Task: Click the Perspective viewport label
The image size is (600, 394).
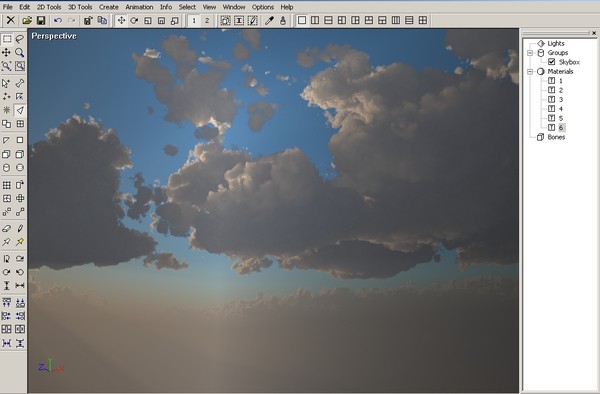Action: 54,36
